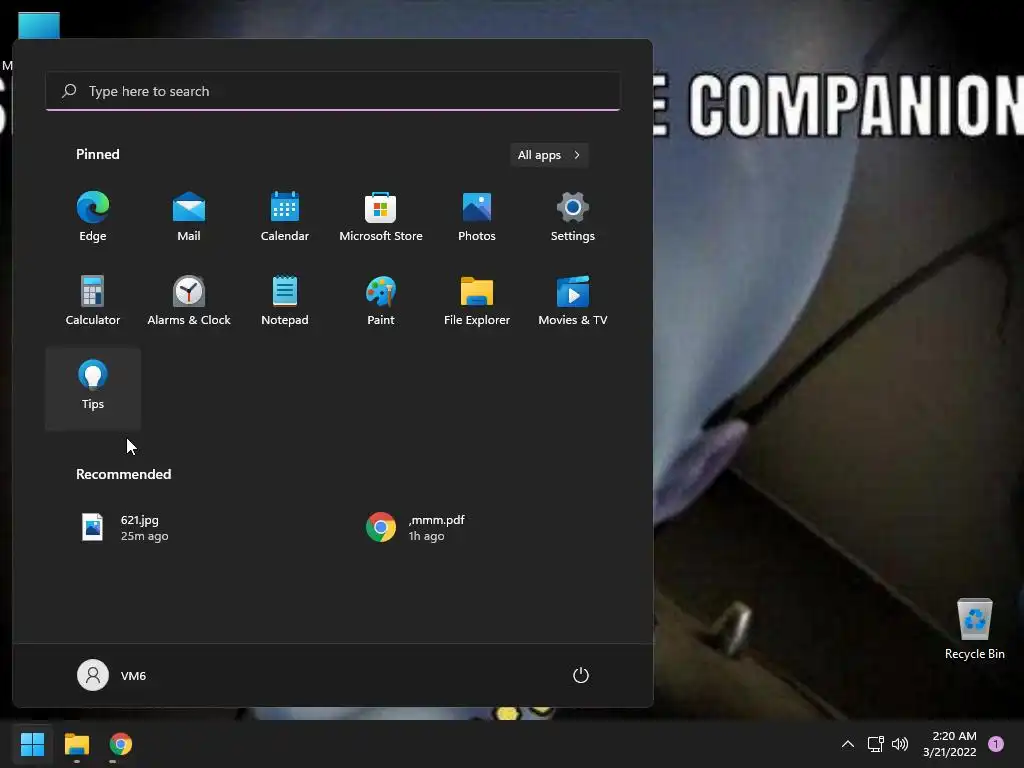Image resolution: width=1024 pixels, height=768 pixels.
Task: Launch the Mail app
Action: (x=189, y=217)
